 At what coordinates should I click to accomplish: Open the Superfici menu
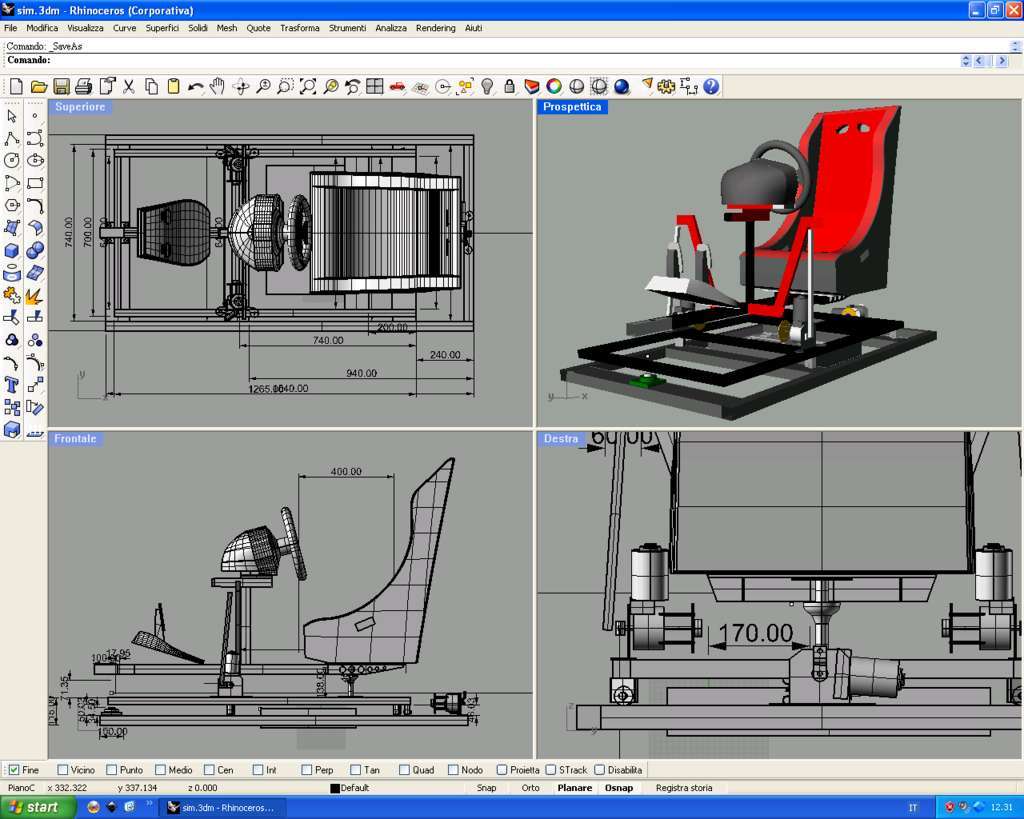pos(162,28)
